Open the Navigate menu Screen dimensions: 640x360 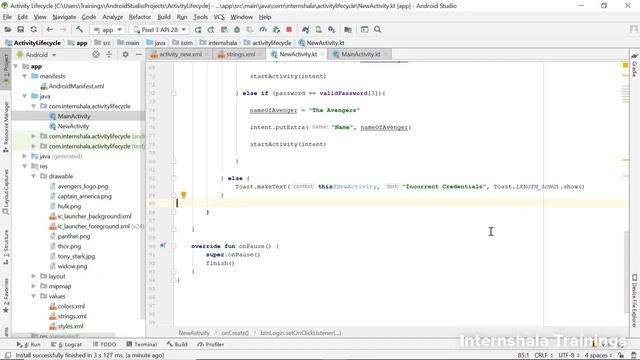click(x=64, y=17)
